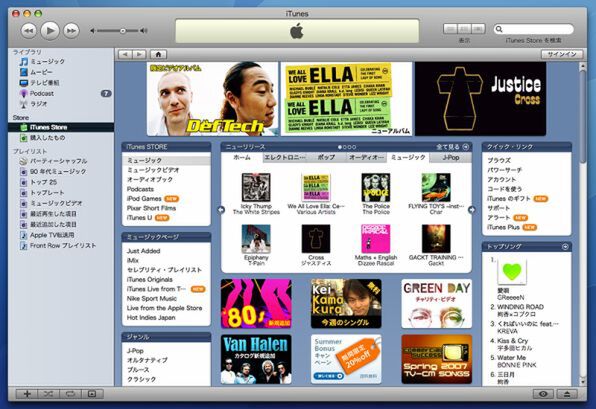Click the previous track (rewind) button
The height and width of the screenshot is (409, 596).
point(29,30)
